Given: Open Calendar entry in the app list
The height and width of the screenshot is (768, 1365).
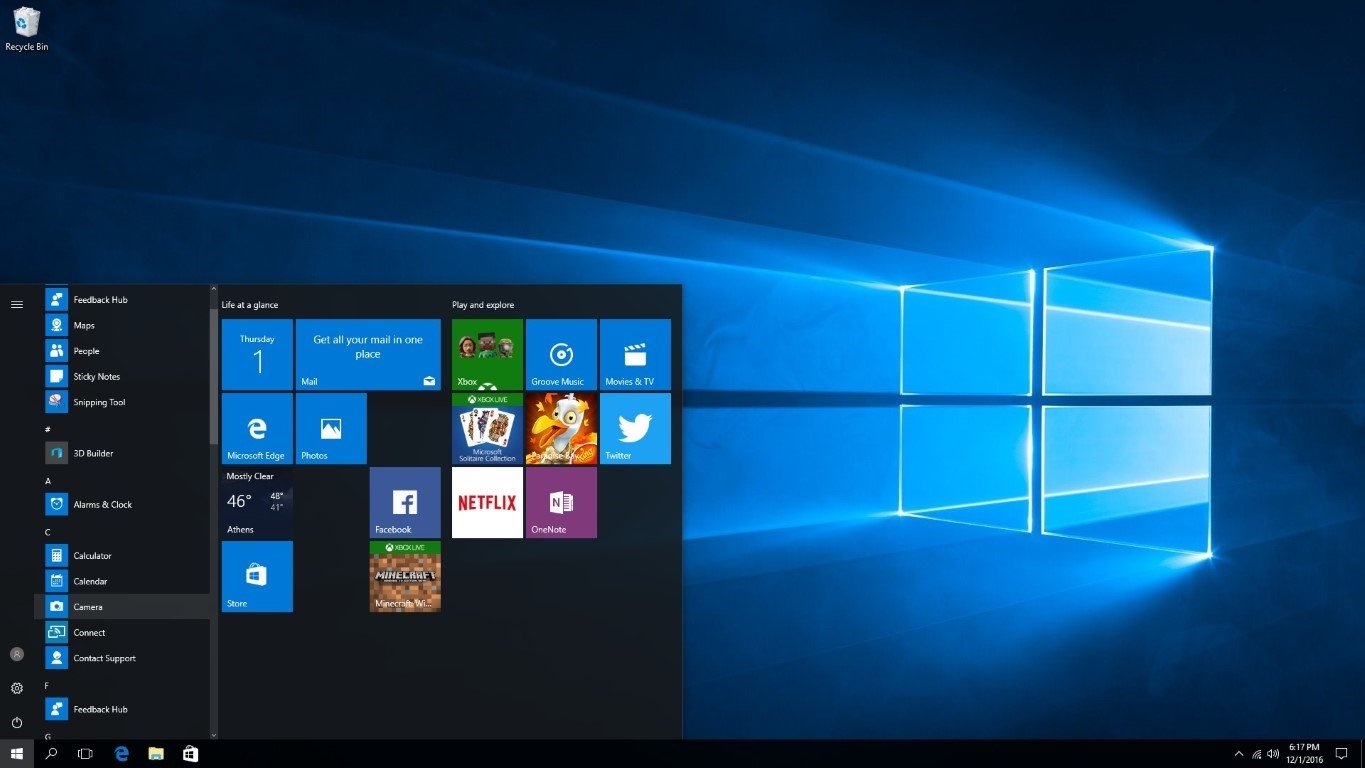Looking at the screenshot, I should pos(122,581).
